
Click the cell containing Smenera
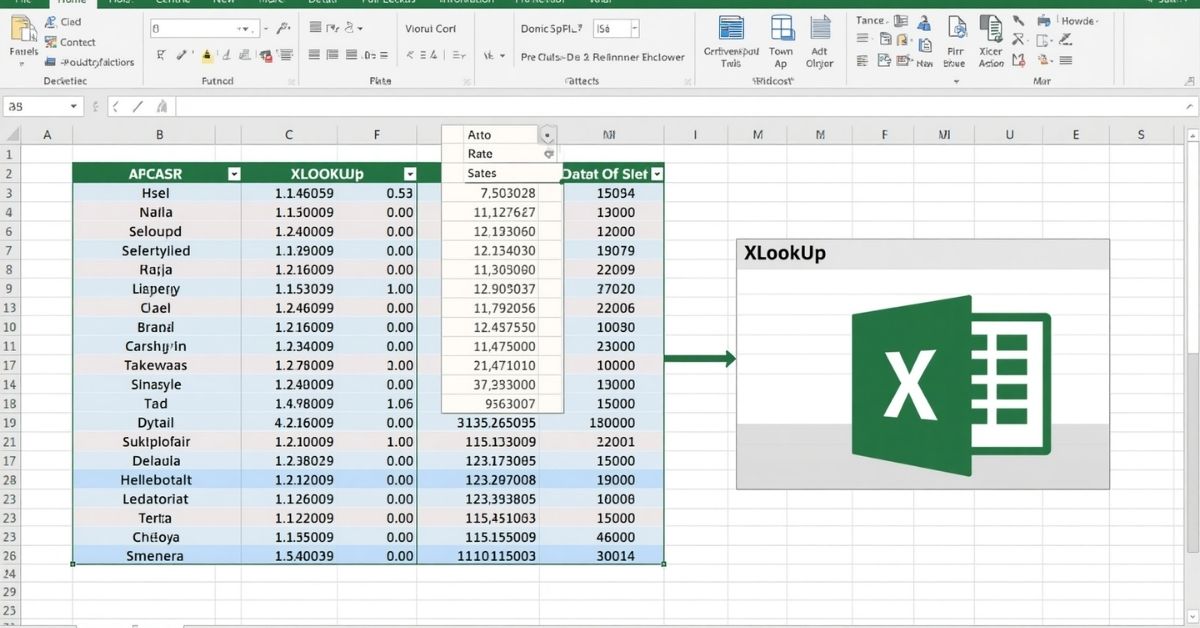156,556
